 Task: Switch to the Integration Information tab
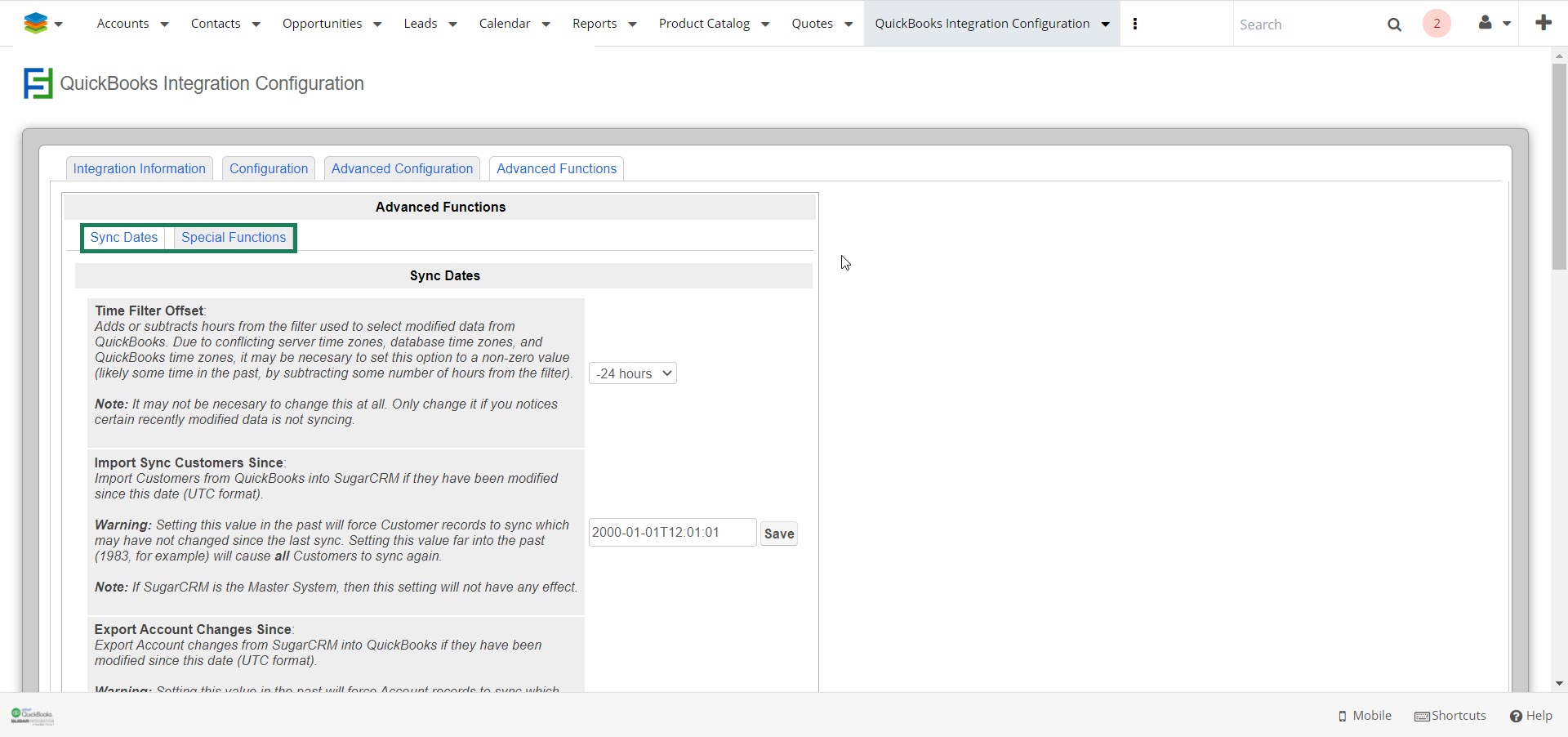140,168
